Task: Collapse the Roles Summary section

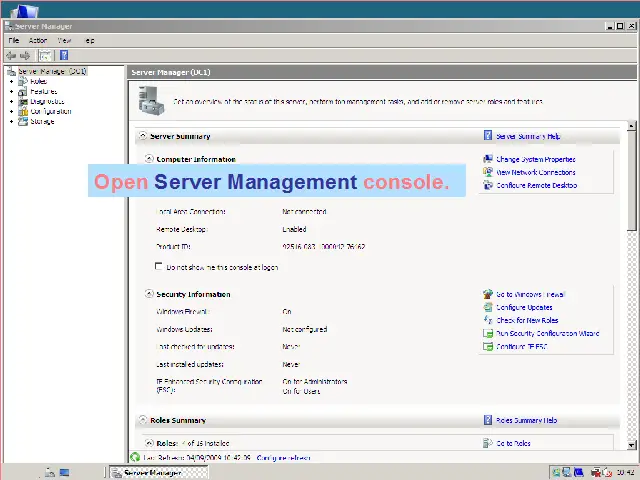Action: 142,420
